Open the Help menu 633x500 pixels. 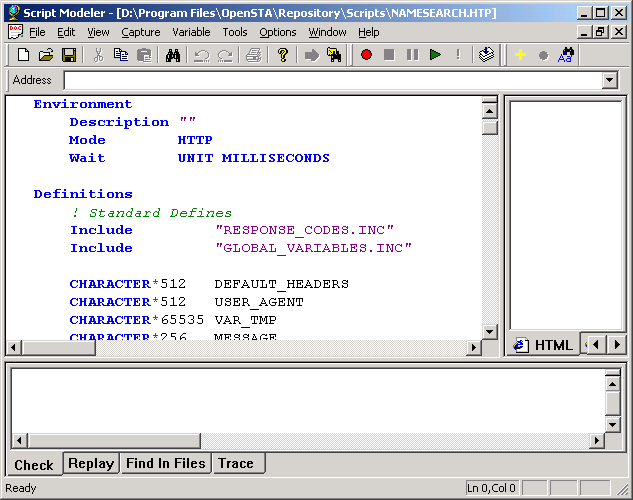(x=369, y=32)
